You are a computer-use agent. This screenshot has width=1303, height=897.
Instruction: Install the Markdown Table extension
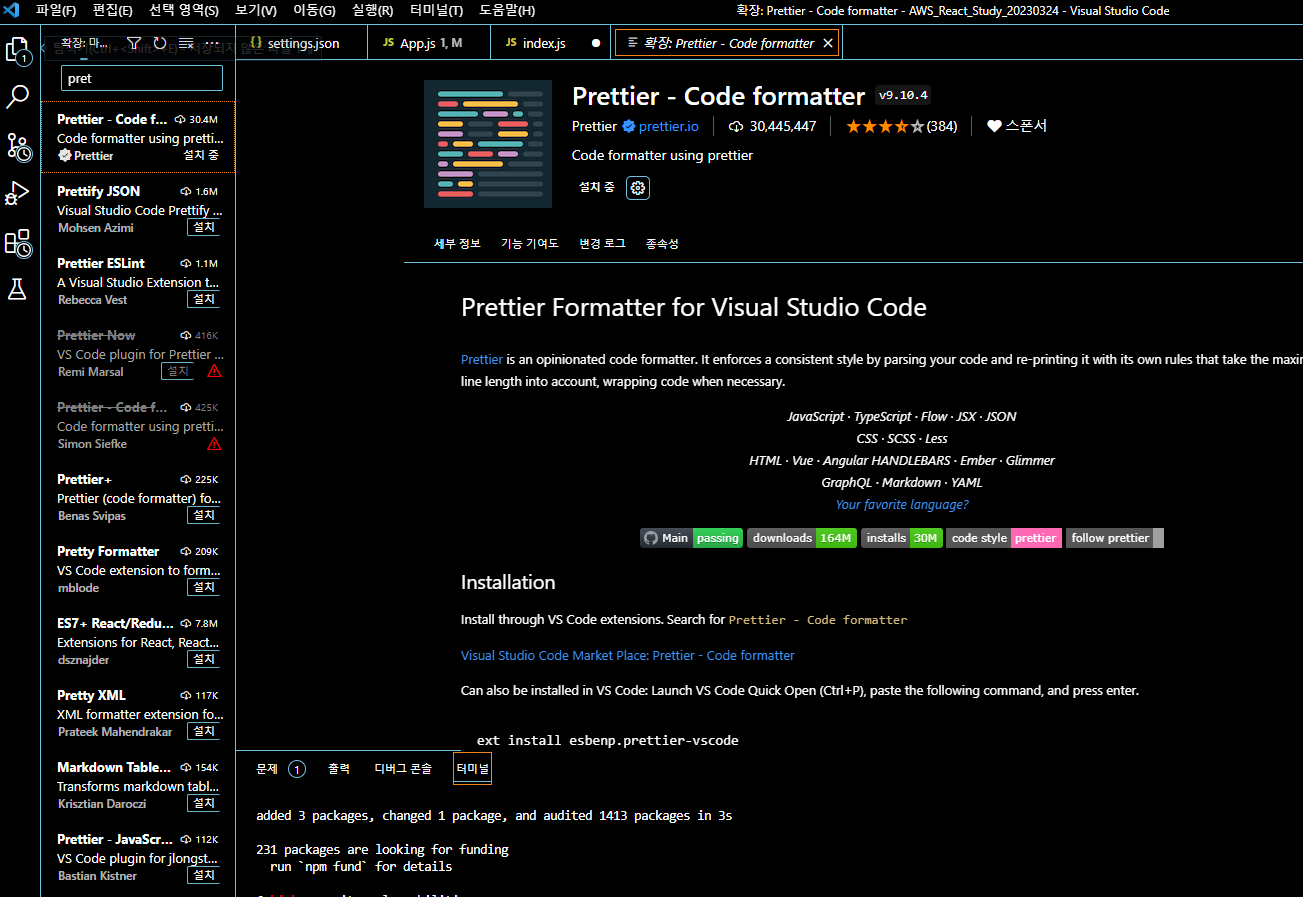click(x=204, y=804)
